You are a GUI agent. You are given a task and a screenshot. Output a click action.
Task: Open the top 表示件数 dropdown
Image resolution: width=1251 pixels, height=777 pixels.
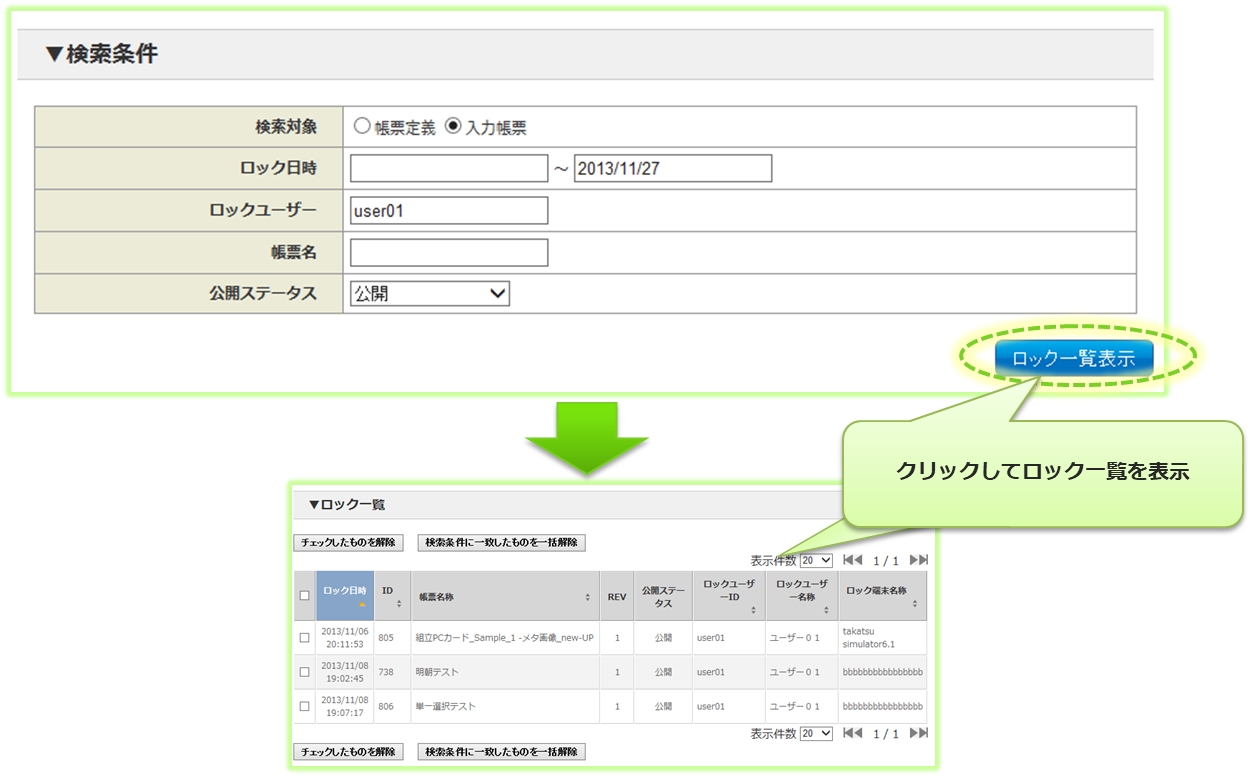[816, 560]
